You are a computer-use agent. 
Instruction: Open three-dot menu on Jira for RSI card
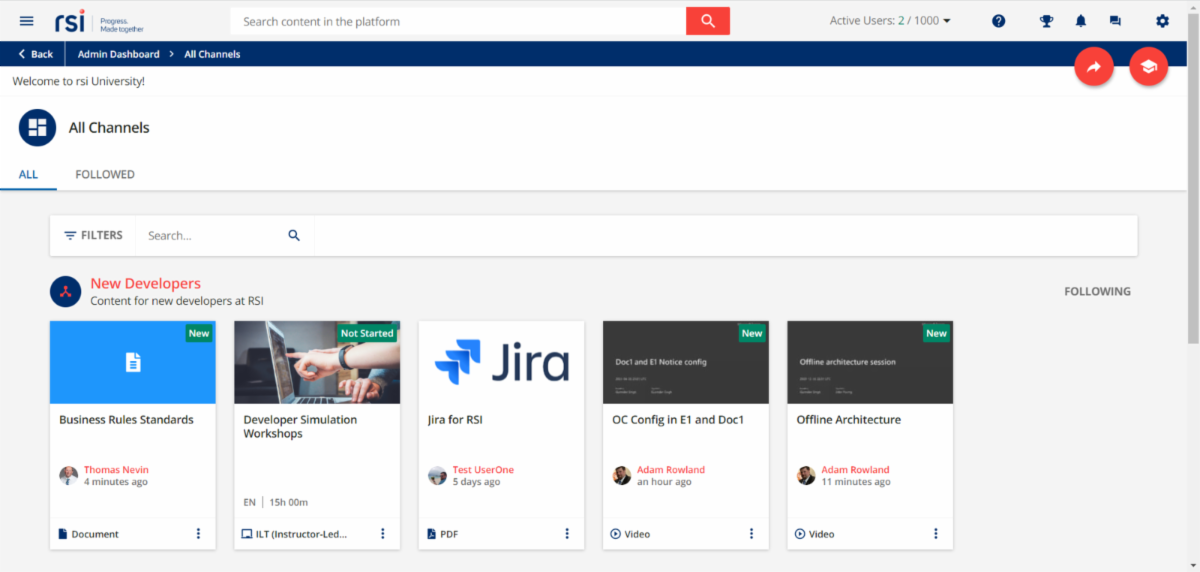click(567, 534)
